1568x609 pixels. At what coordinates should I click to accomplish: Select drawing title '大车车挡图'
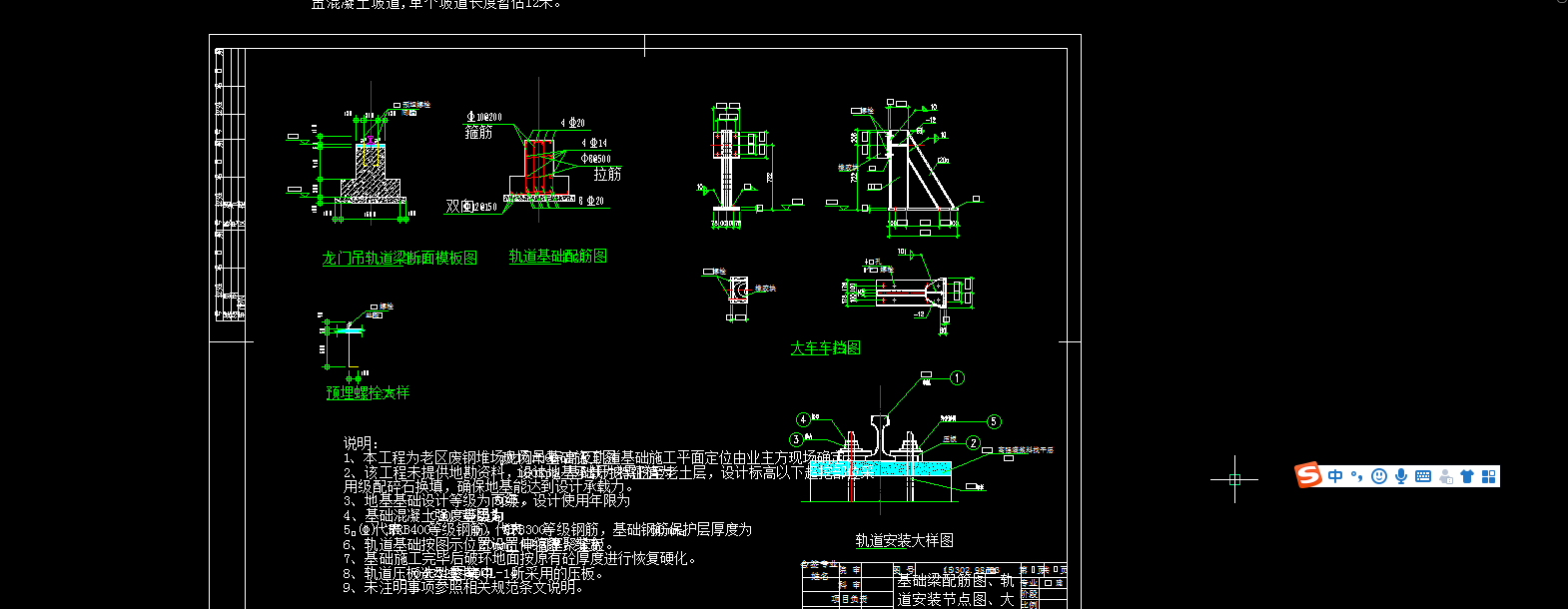tap(825, 348)
